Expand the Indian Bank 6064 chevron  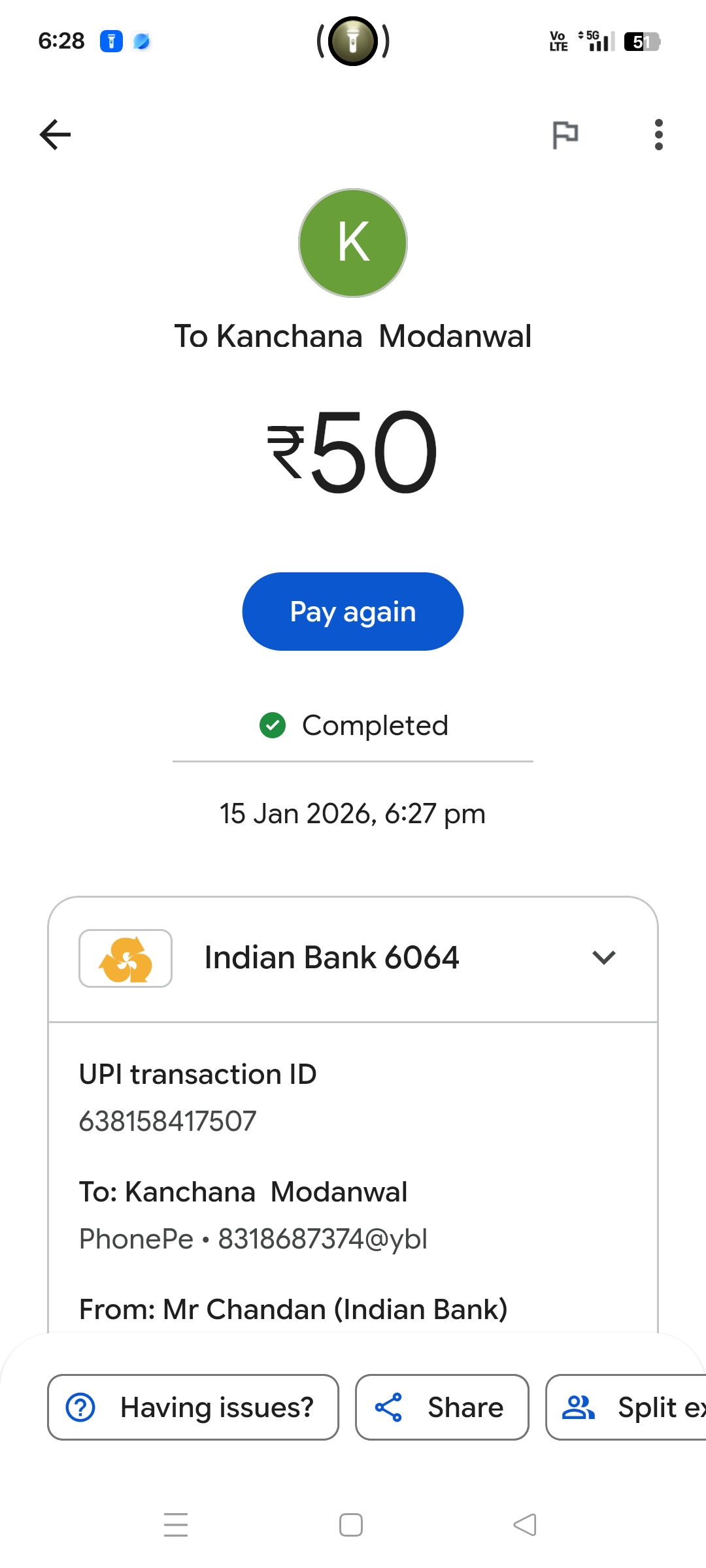tap(603, 958)
